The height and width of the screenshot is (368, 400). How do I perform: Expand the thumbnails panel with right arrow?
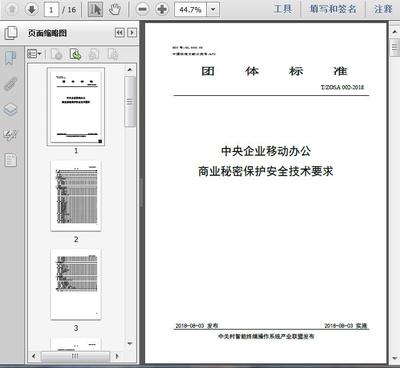[x=132, y=33]
